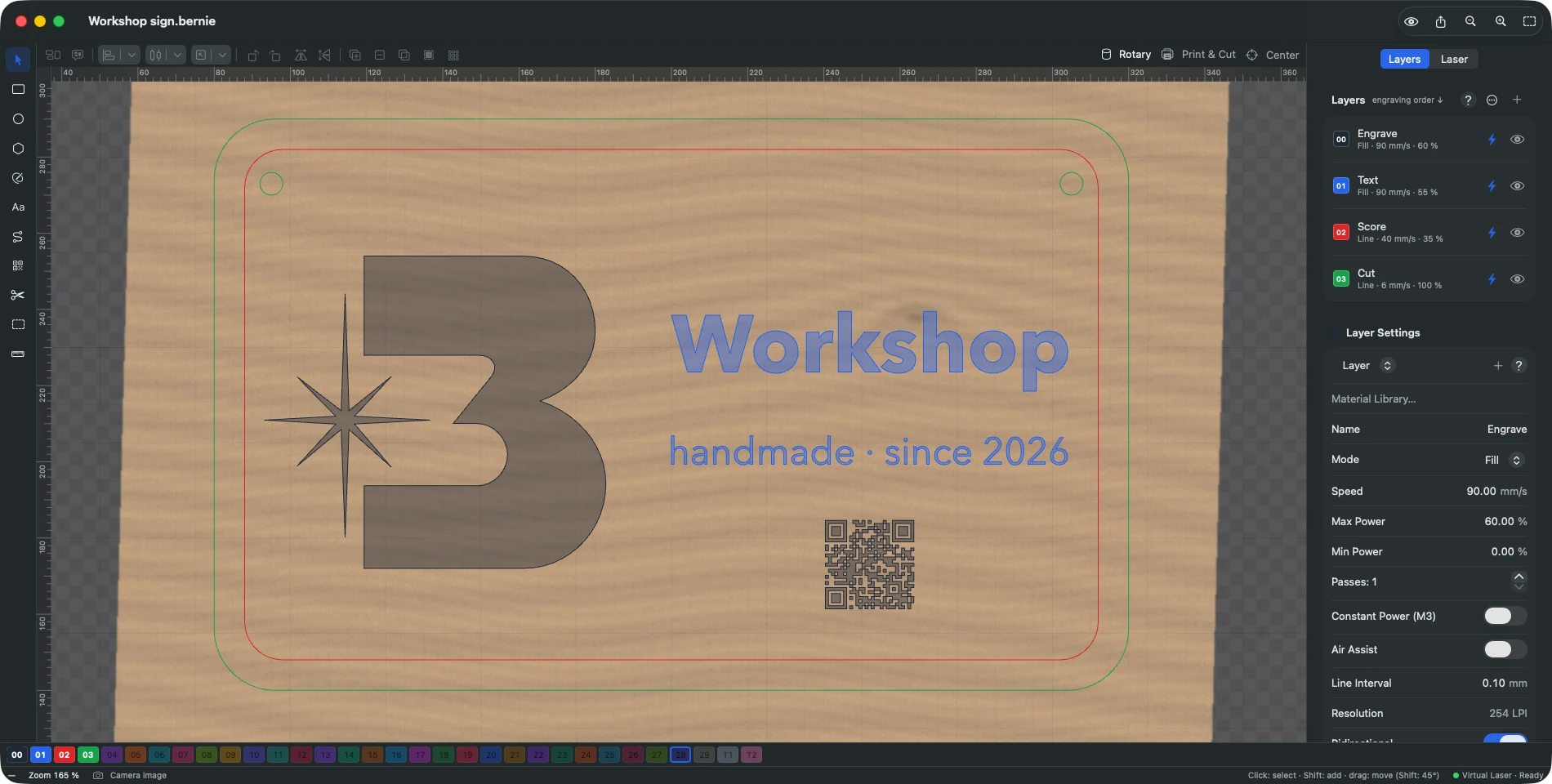1552x784 pixels.
Task: Select the dashed marquee selection tool
Action: tap(18, 324)
